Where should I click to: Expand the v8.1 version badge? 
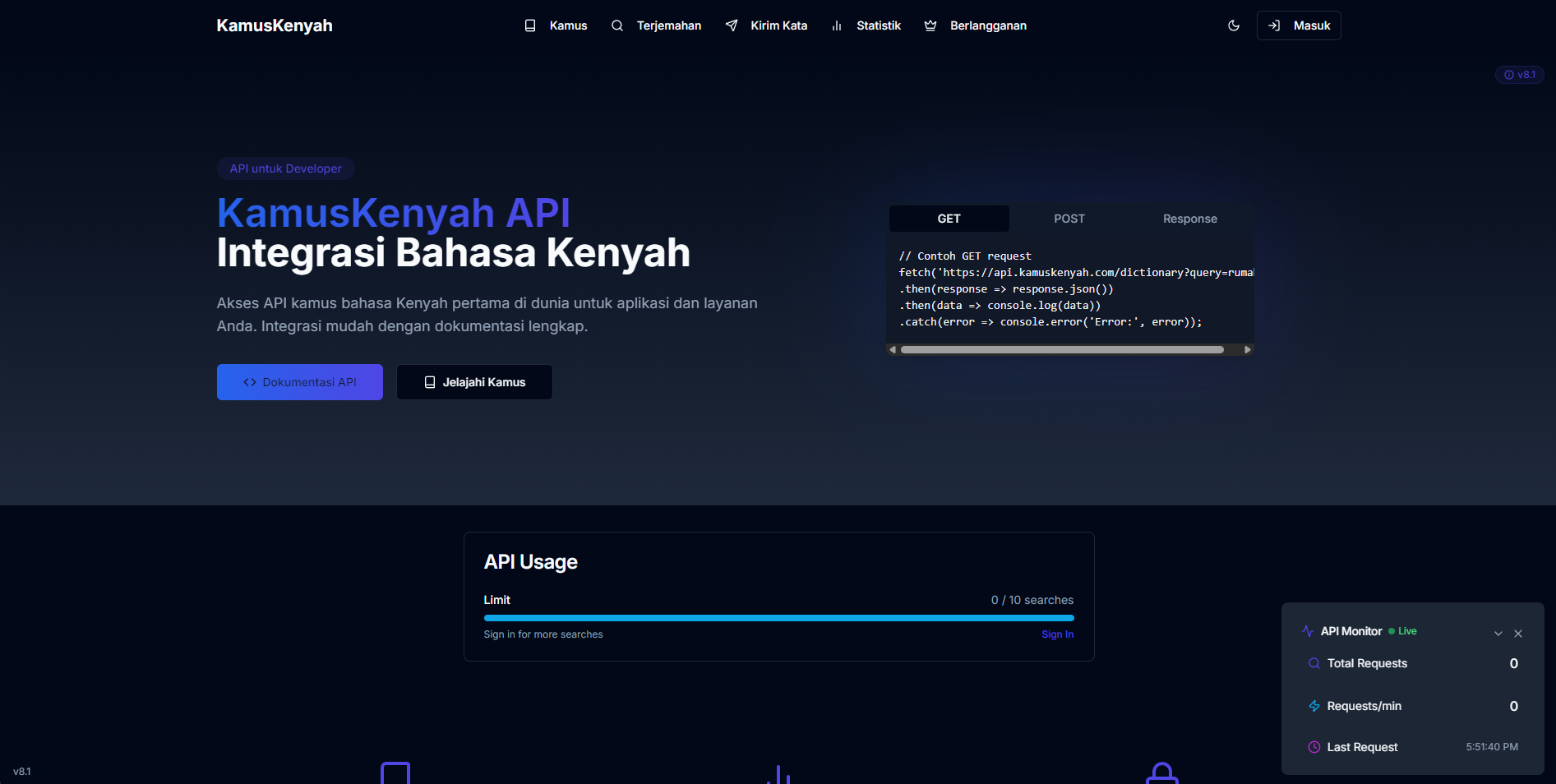tap(1519, 74)
